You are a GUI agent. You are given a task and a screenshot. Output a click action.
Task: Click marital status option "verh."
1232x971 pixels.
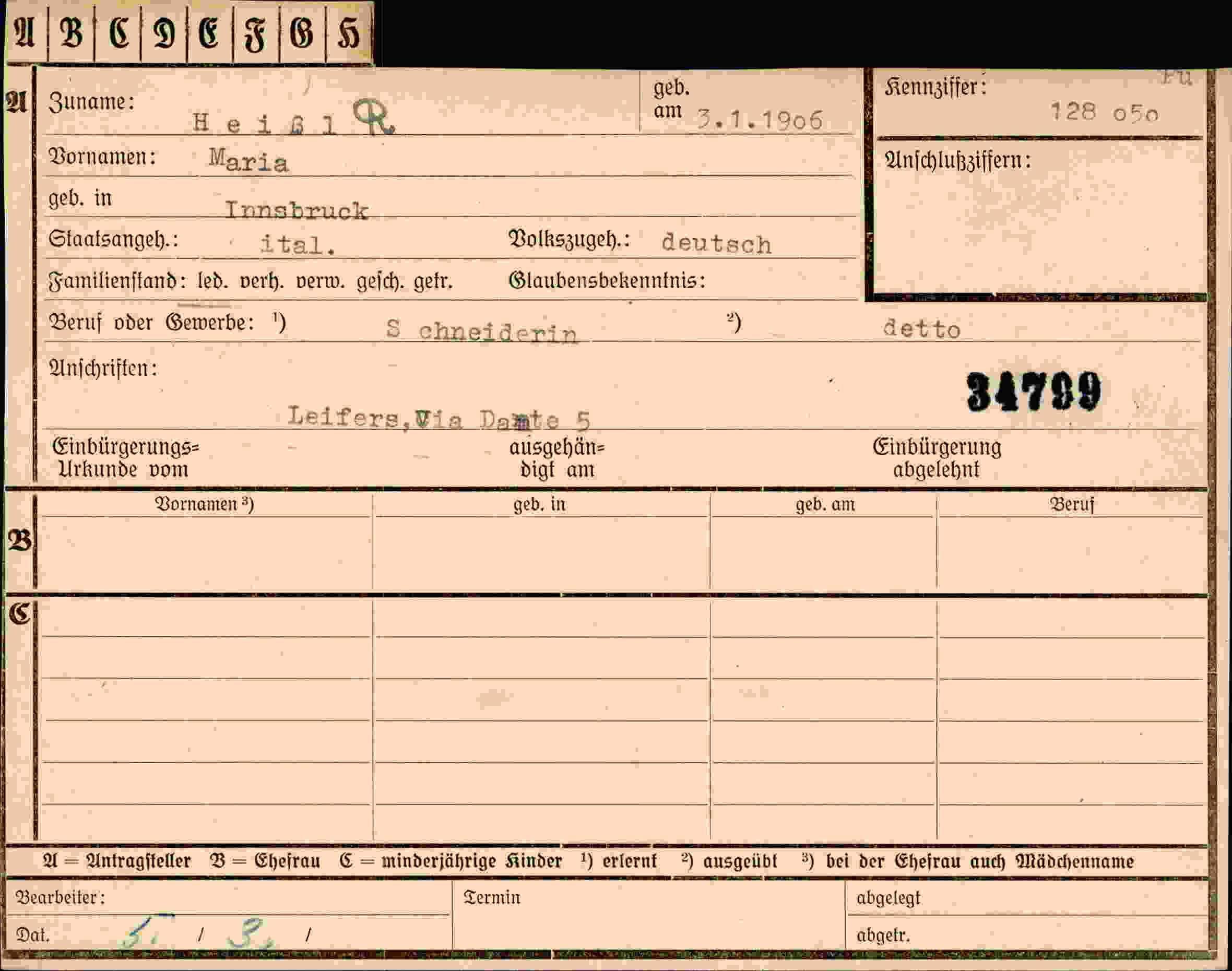262,281
